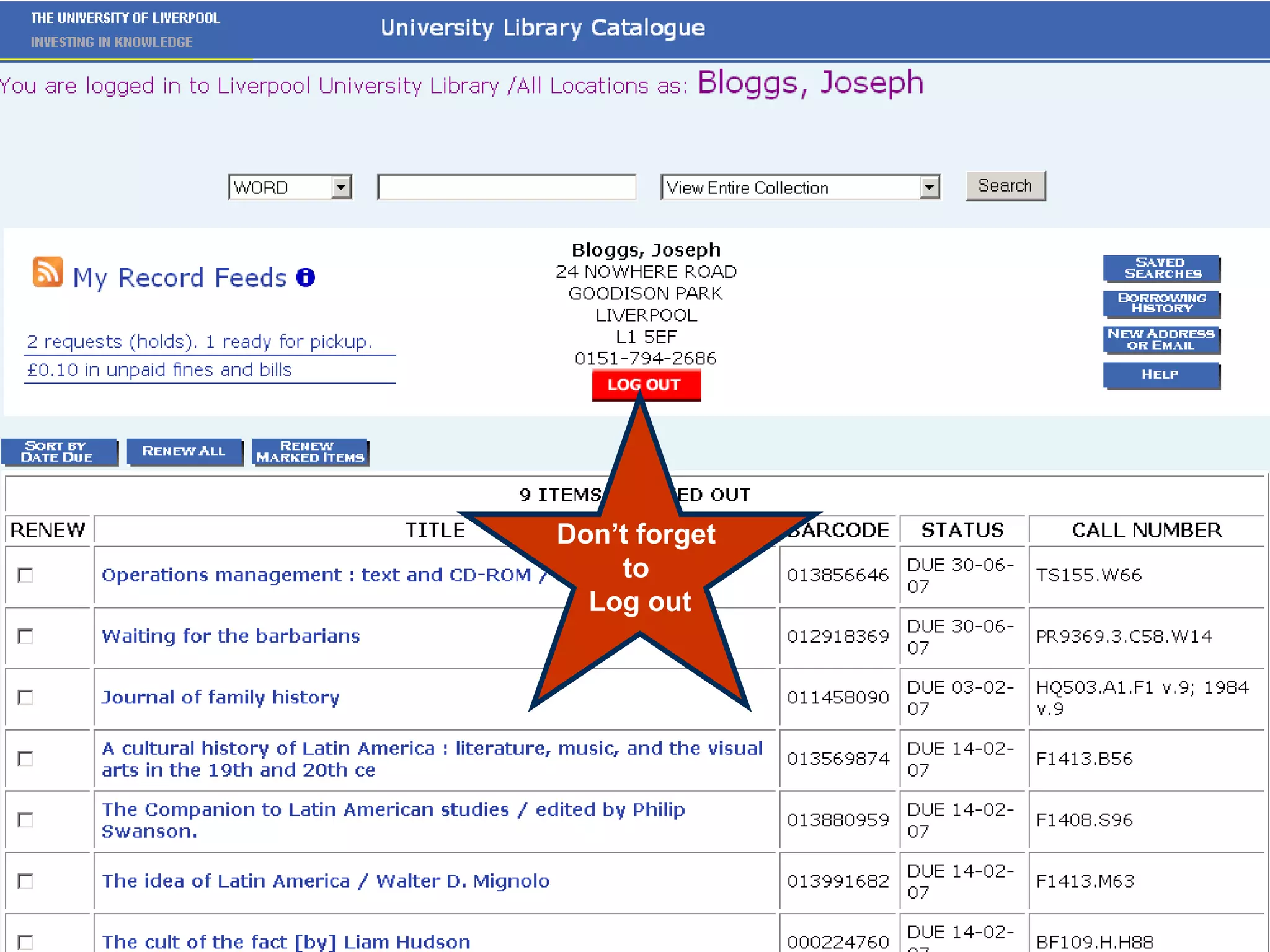Check renew box for The idea of Latin America
The height and width of the screenshot is (952, 1270).
(25, 881)
